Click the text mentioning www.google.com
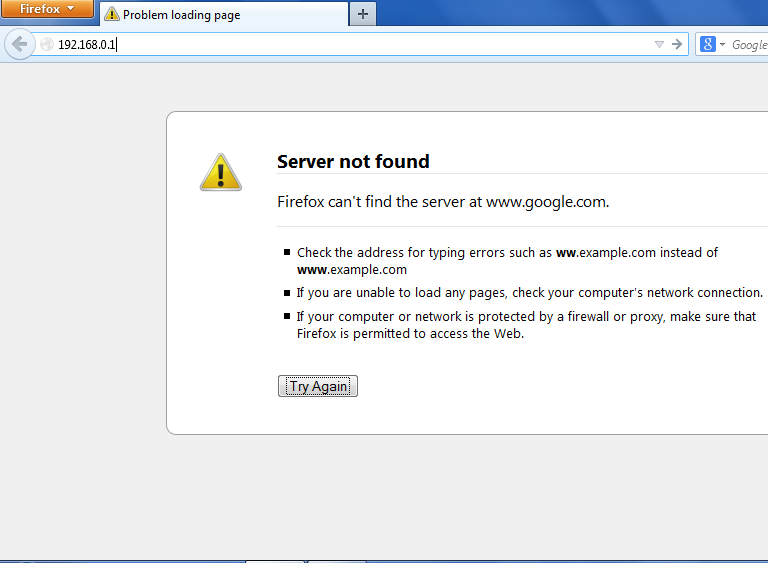Viewport: 768px width, 563px height. (x=443, y=201)
